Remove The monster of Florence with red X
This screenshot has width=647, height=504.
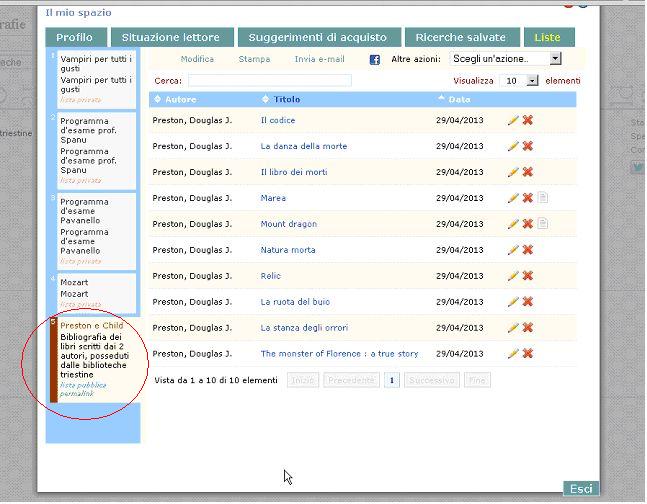527,354
